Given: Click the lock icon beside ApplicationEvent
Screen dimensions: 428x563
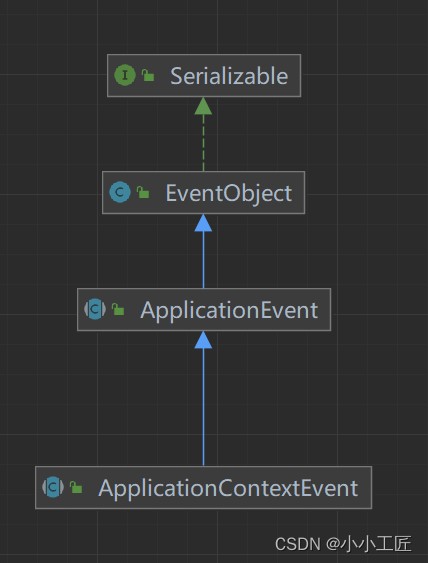Looking at the screenshot, I should pyautogui.click(x=118, y=309).
